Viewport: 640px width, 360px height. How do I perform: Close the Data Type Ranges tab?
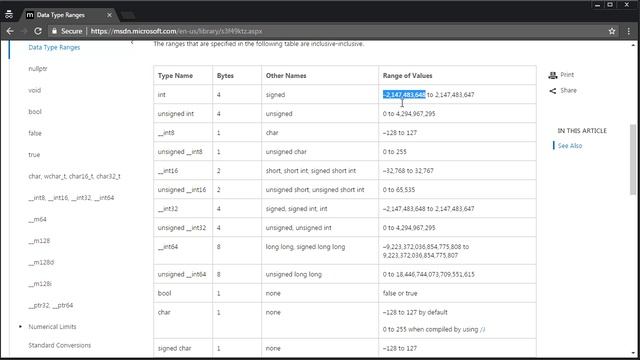pyautogui.click(x=109, y=15)
